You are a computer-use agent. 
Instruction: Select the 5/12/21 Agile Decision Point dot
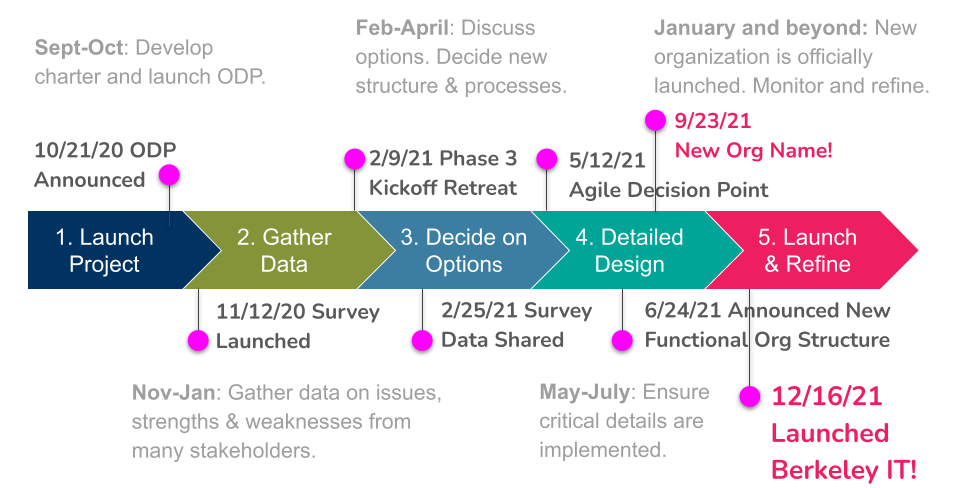547,159
